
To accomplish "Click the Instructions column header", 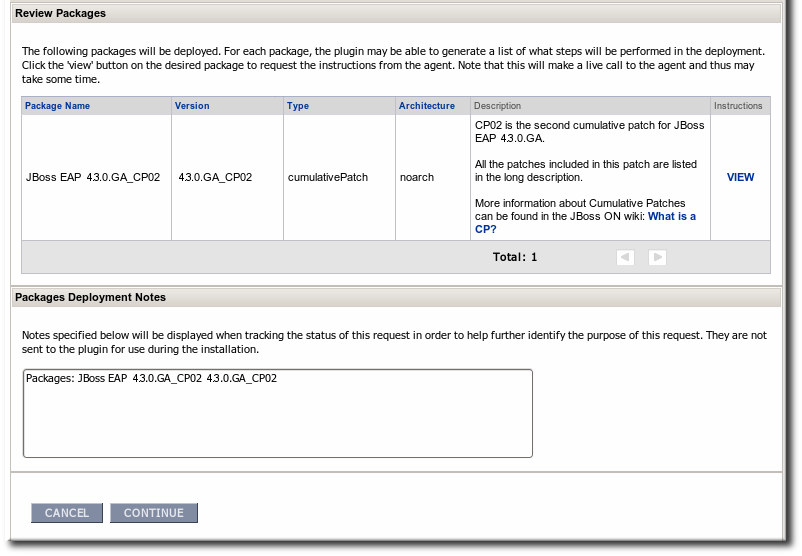I will pos(738,106).
